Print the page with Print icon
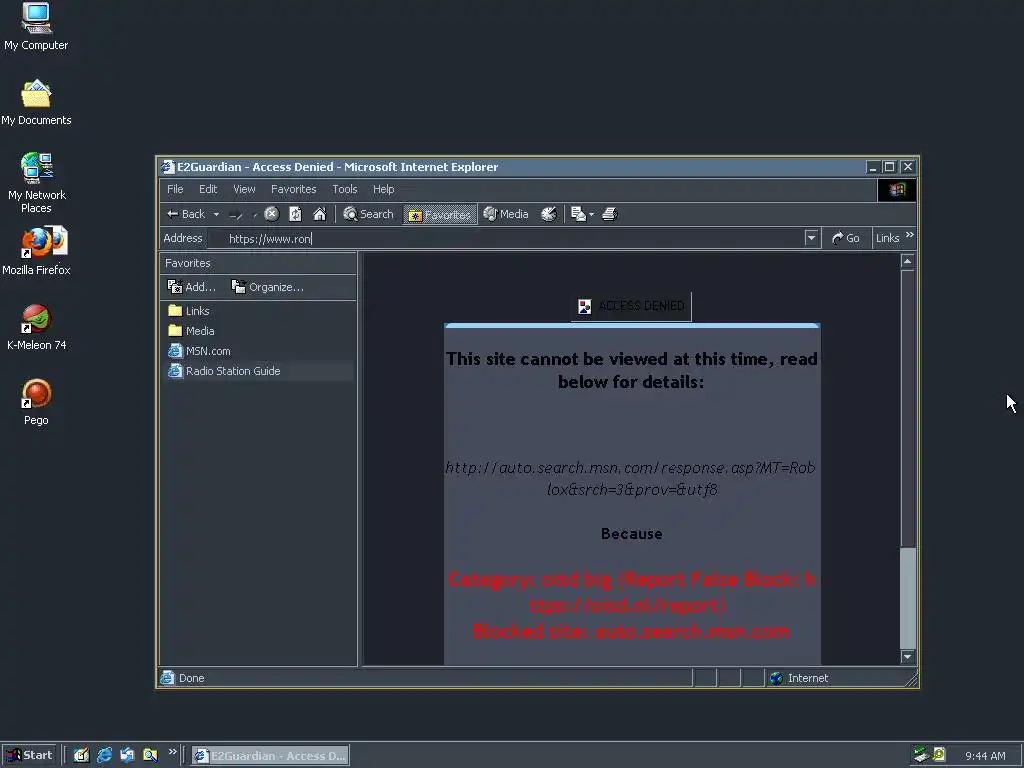This screenshot has width=1024, height=768. click(609, 214)
